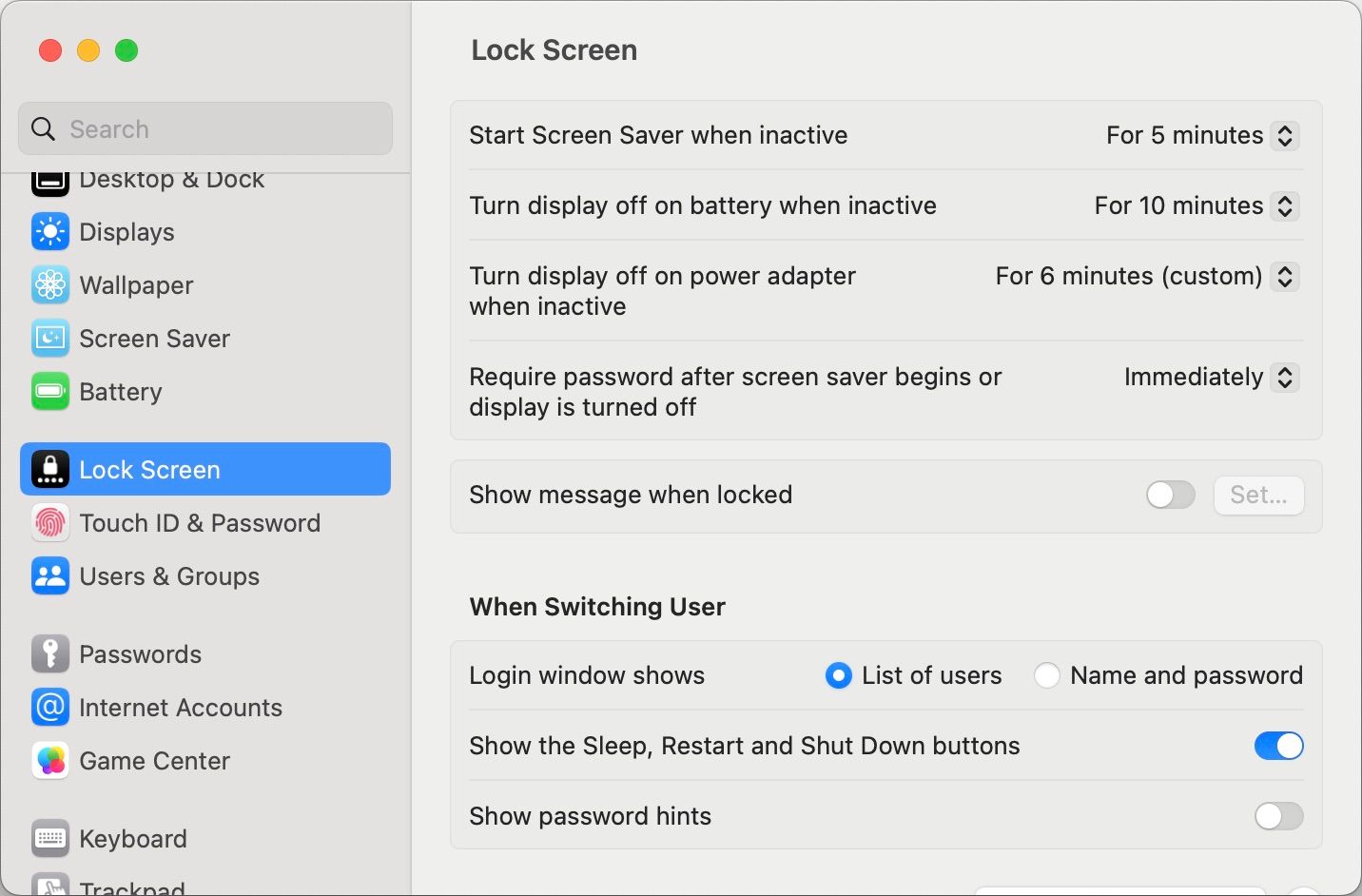Viewport: 1362px width, 896px height.
Task: Select the Screen Saver icon in sidebar
Action: (x=49, y=338)
